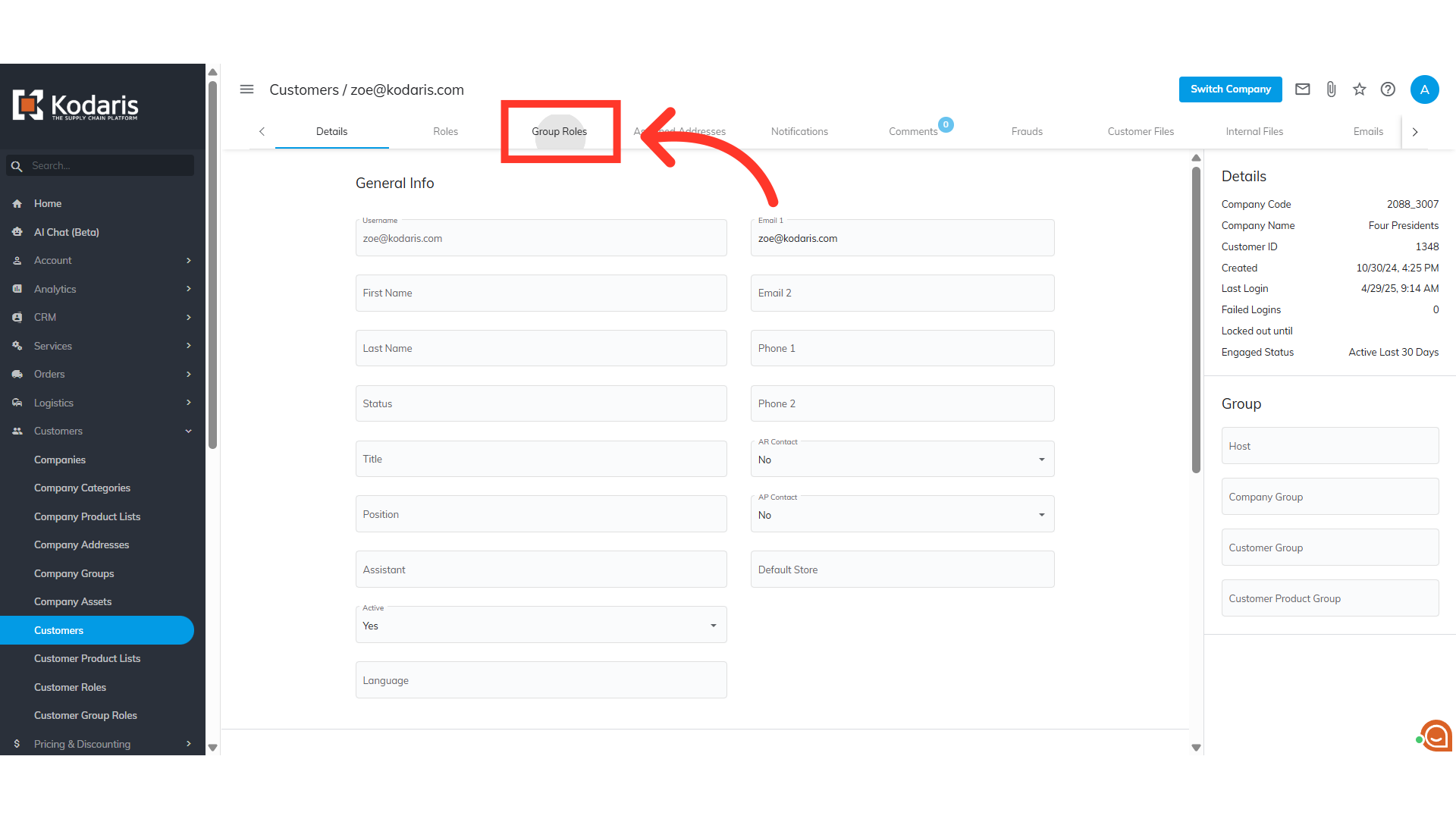Viewport: 1456px width, 819px height.
Task: Click the paperclip attachments icon
Action: [x=1331, y=89]
